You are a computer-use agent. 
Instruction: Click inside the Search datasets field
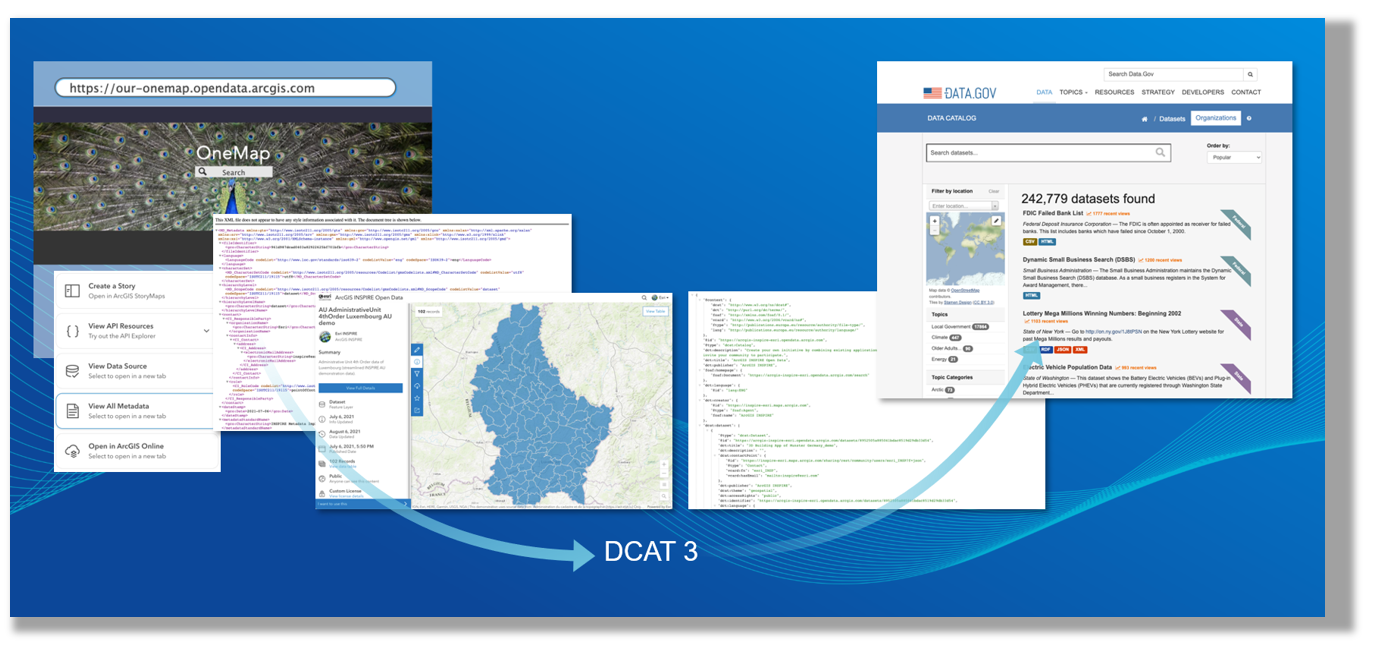(x=1040, y=152)
